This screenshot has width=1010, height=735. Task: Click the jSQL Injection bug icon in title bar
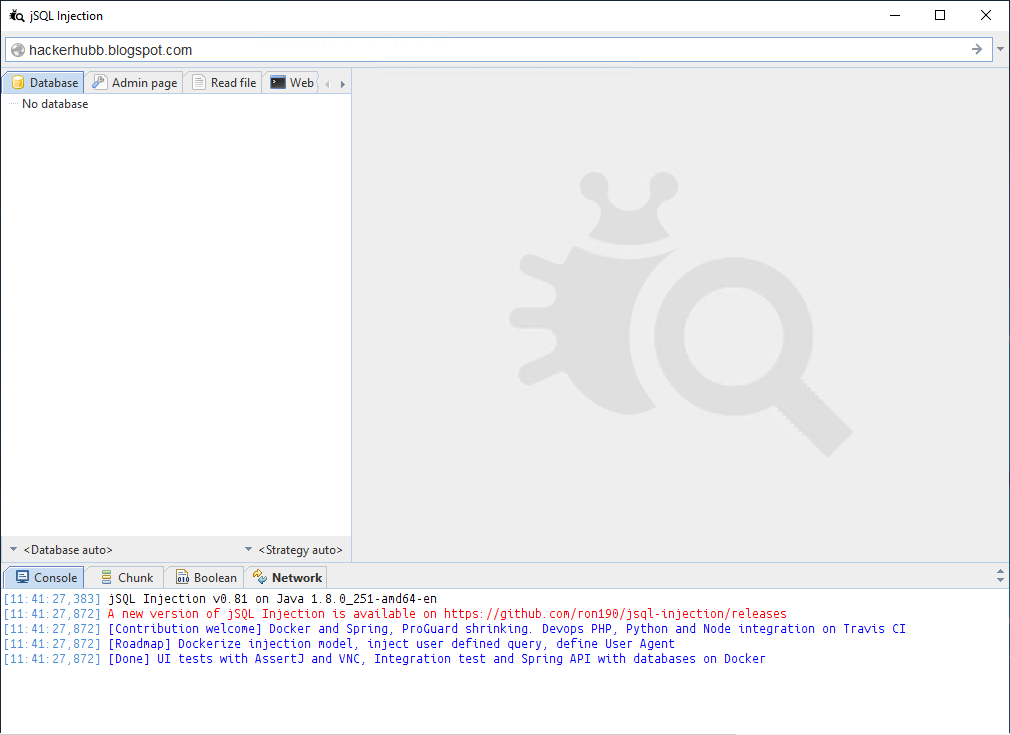17,15
